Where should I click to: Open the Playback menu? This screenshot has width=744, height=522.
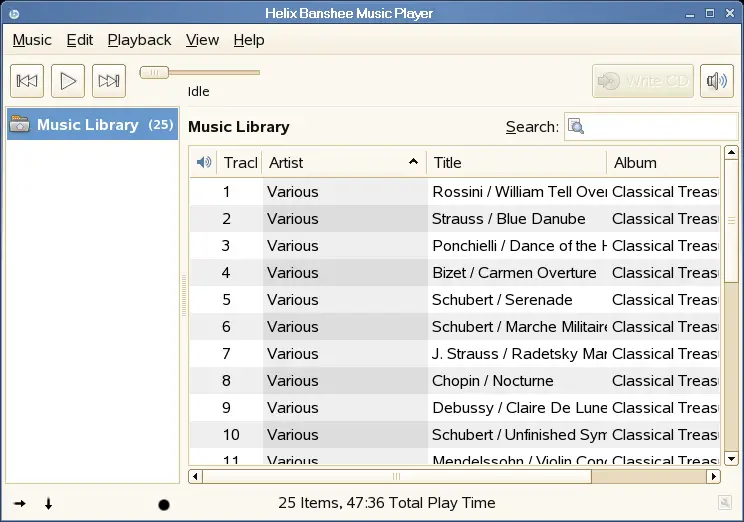point(139,40)
